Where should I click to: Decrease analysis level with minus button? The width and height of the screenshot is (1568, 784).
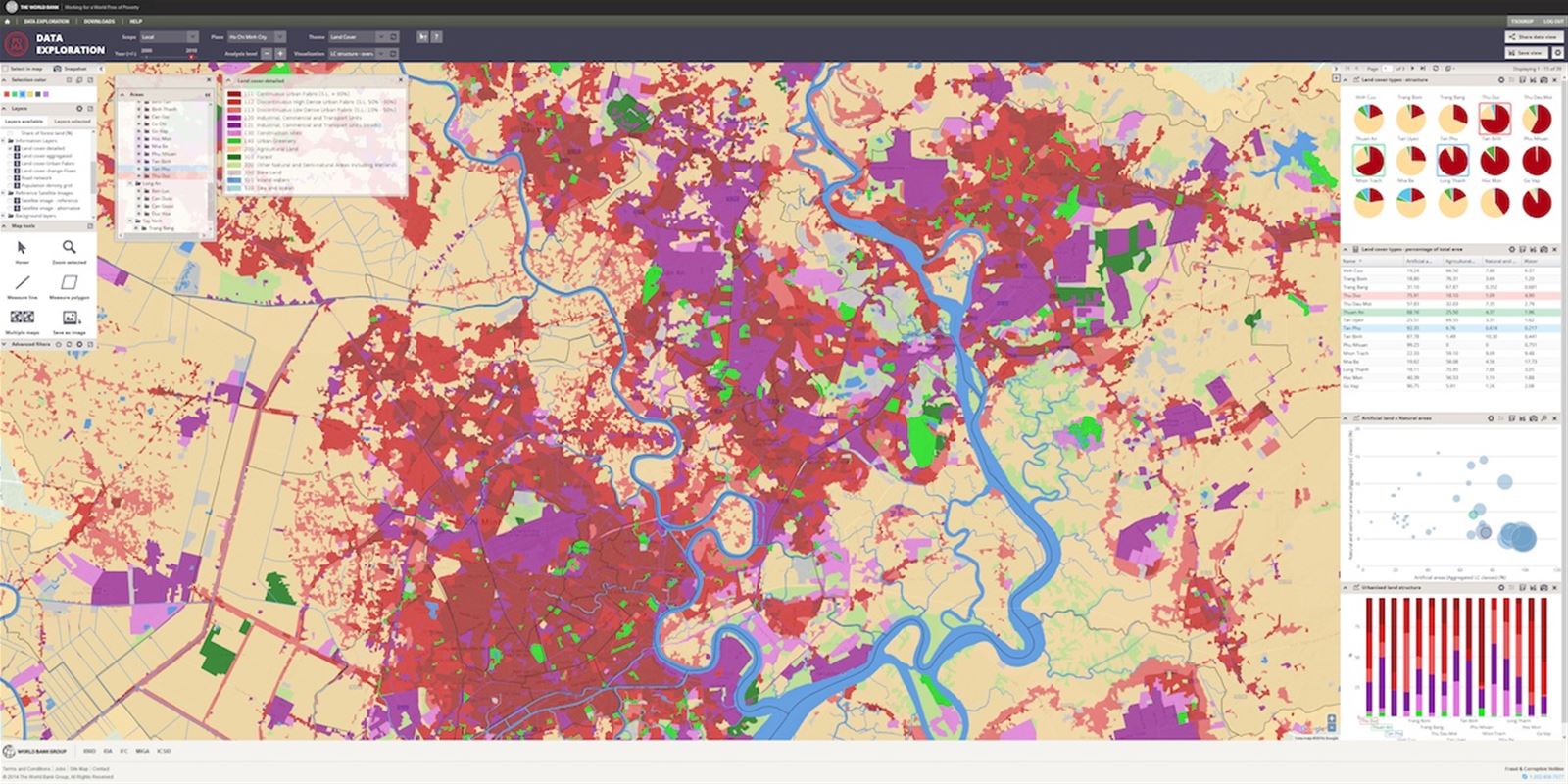click(267, 54)
